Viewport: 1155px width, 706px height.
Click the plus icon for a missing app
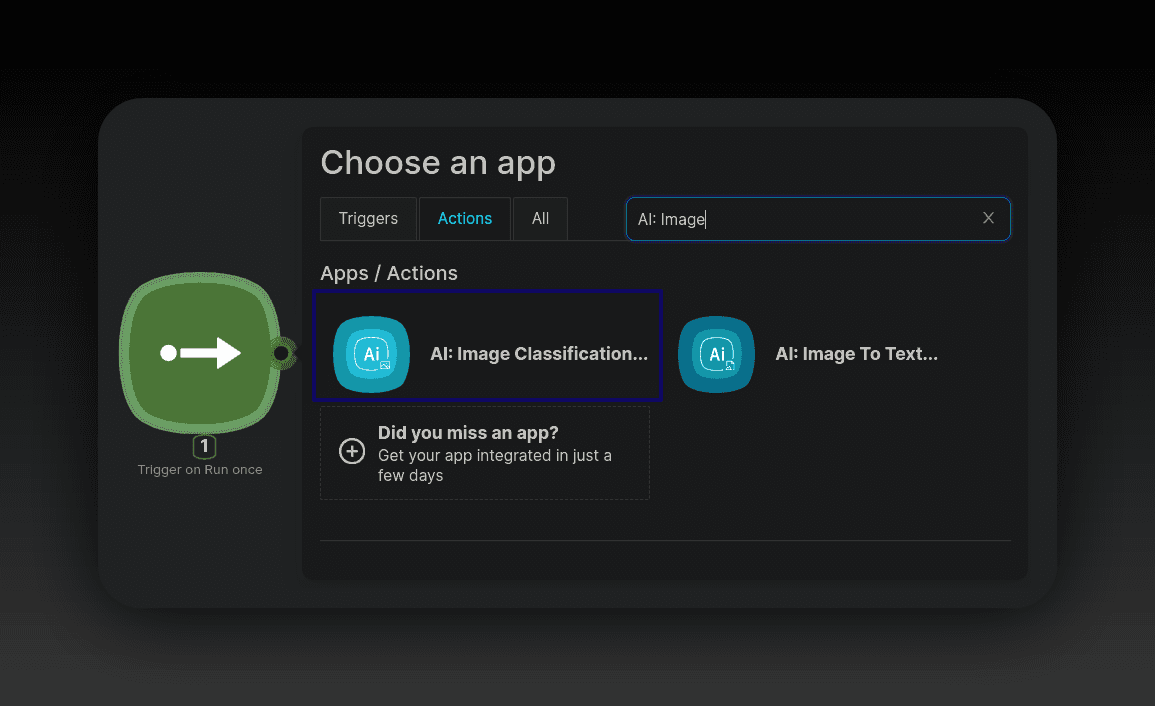352,452
